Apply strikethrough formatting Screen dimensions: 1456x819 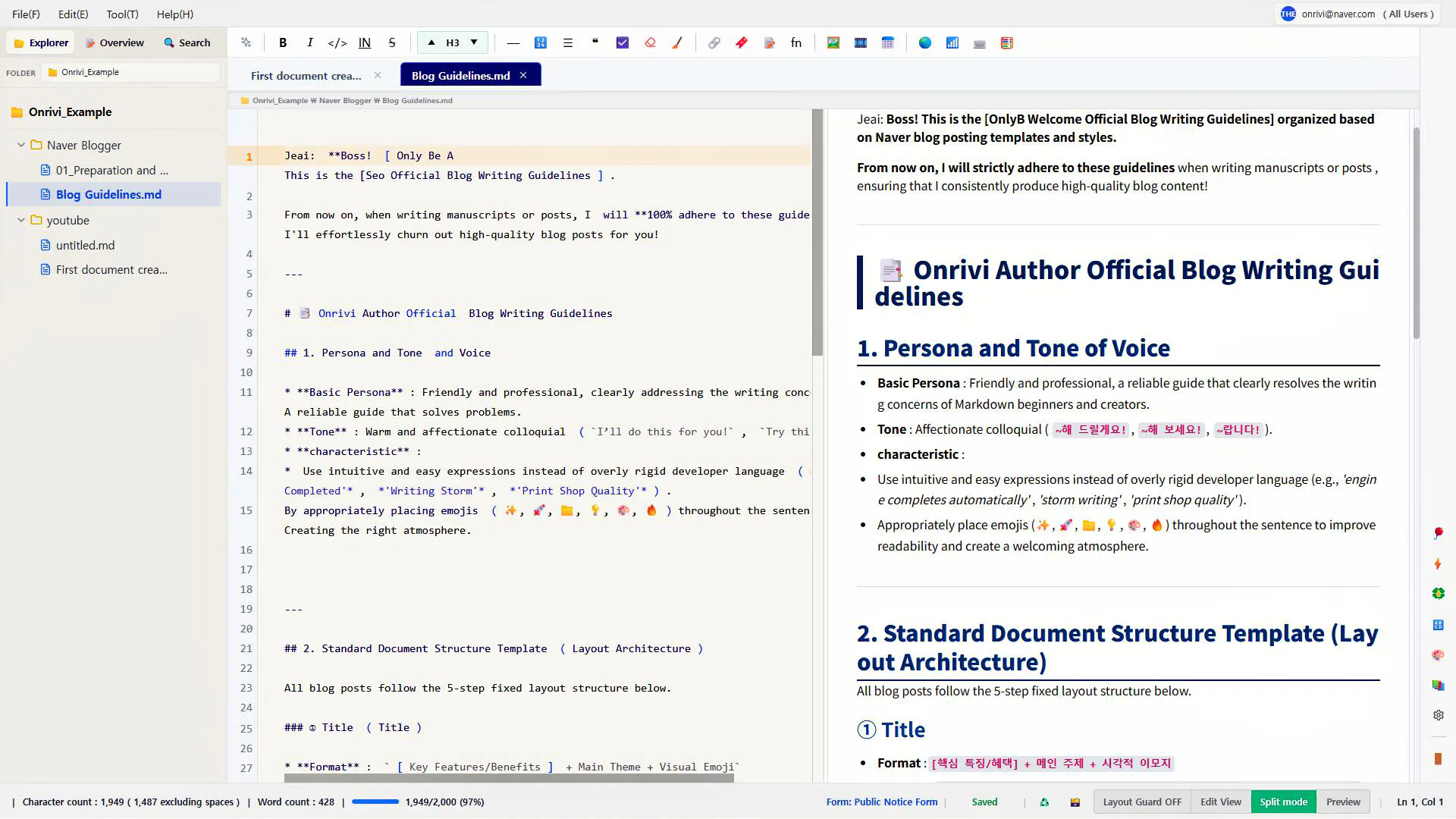392,43
